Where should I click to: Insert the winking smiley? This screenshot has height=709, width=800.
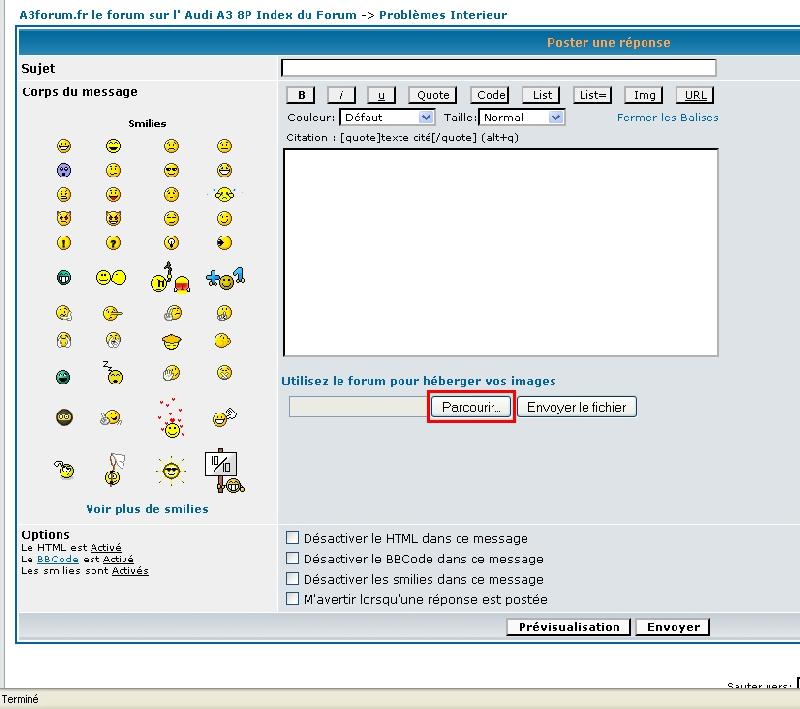click(224, 219)
